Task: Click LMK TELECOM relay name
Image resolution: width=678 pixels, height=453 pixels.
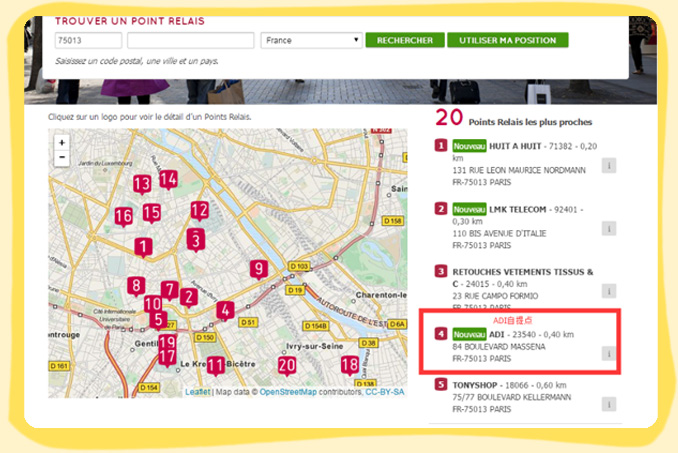Action: (x=518, y=209)
